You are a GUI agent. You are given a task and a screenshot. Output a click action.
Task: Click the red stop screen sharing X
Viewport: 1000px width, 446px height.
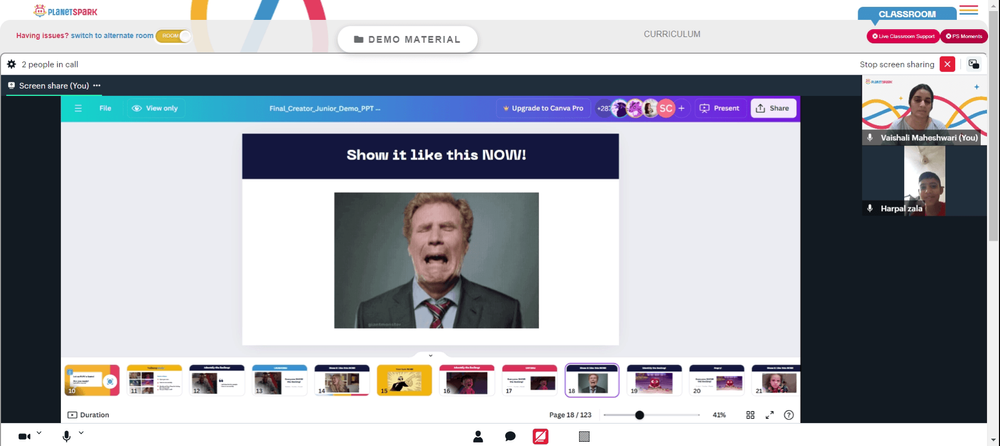[x=948, y=64]
